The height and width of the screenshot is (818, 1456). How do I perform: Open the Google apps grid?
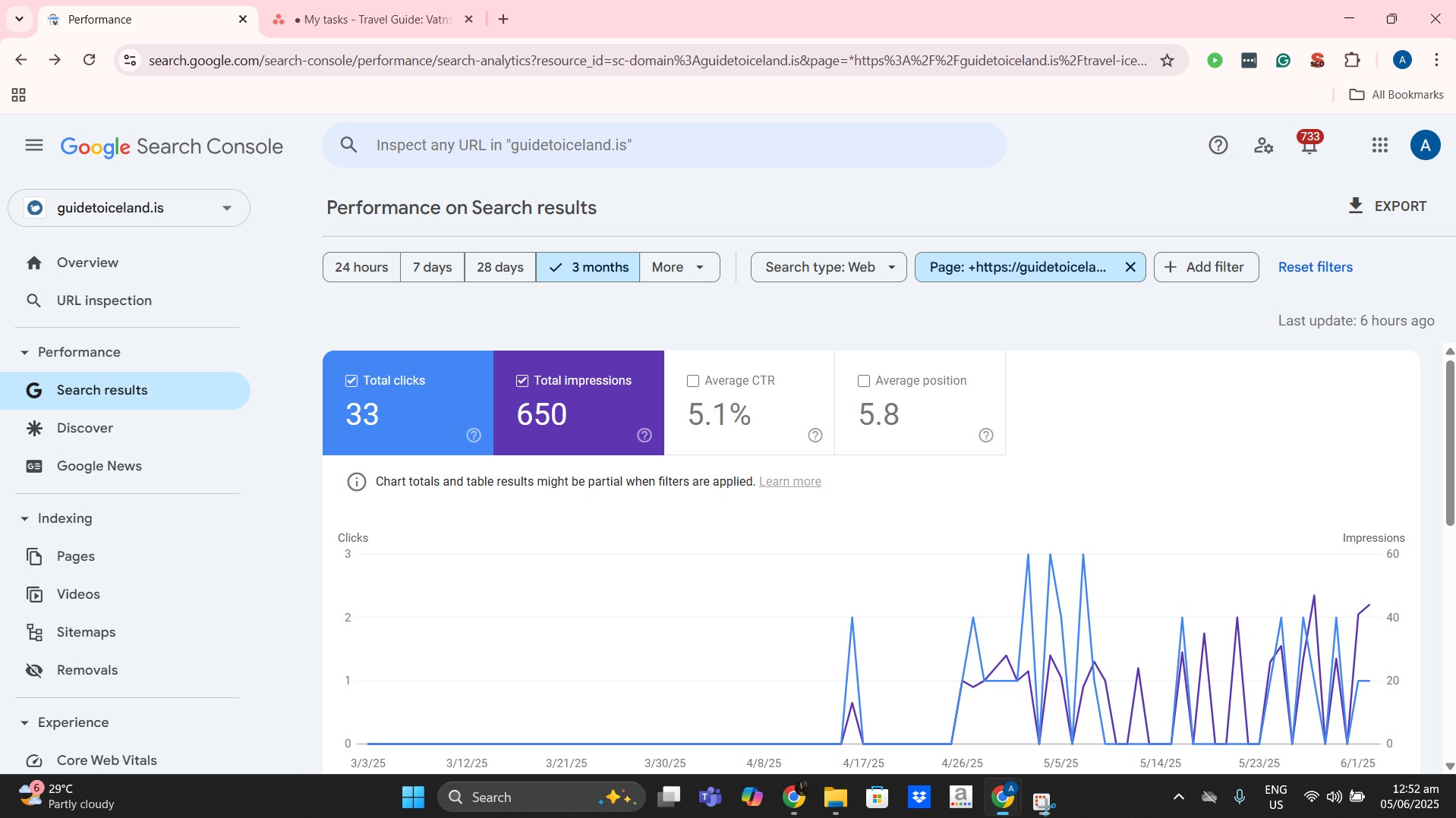click(1380, 145)
